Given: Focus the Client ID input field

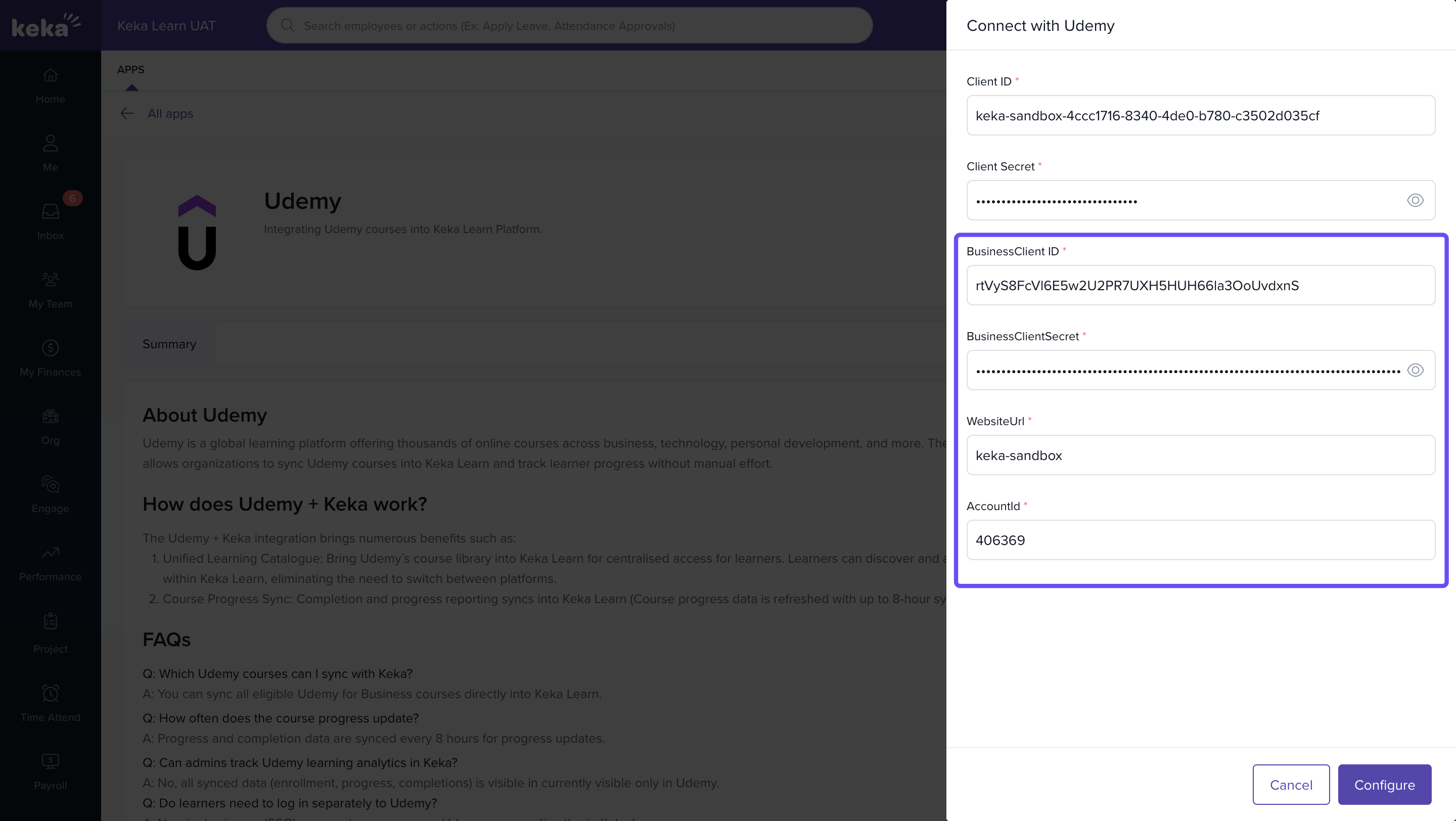Looking at the screenshot, I should pyautogui.click(x=1200, y=115).
